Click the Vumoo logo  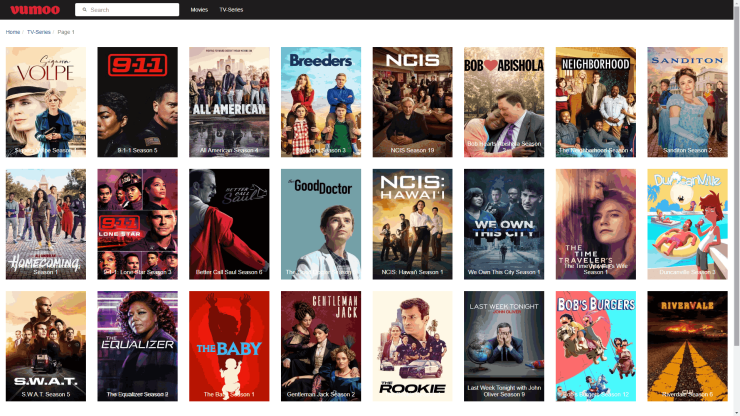tap(35, 9)
